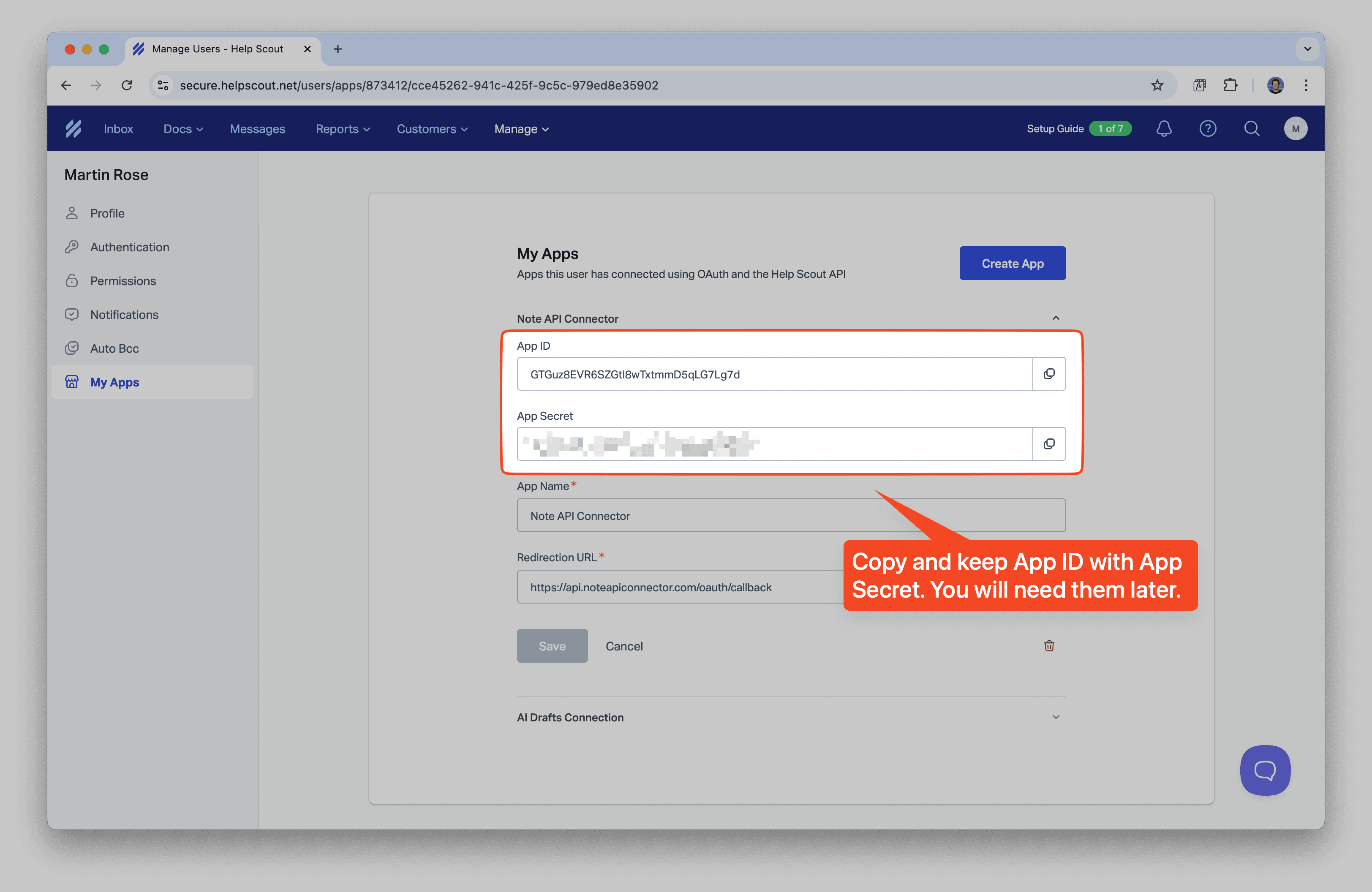Open the Reports dropdown menu

click(343, 129)
